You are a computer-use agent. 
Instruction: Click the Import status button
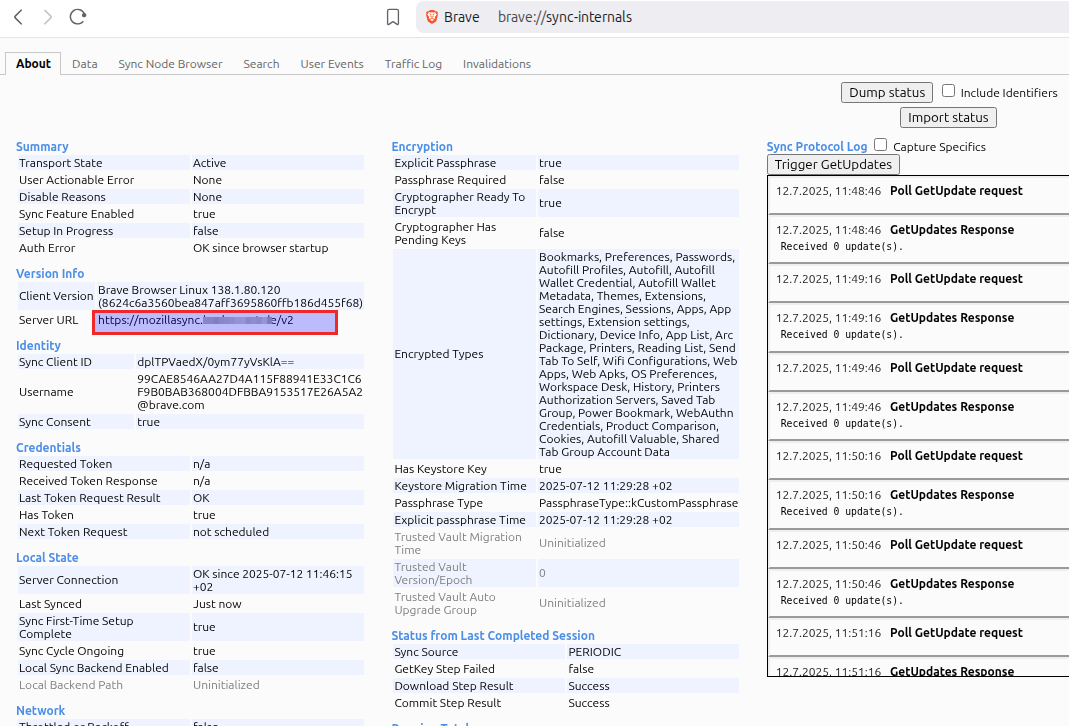tap(948, 118)
